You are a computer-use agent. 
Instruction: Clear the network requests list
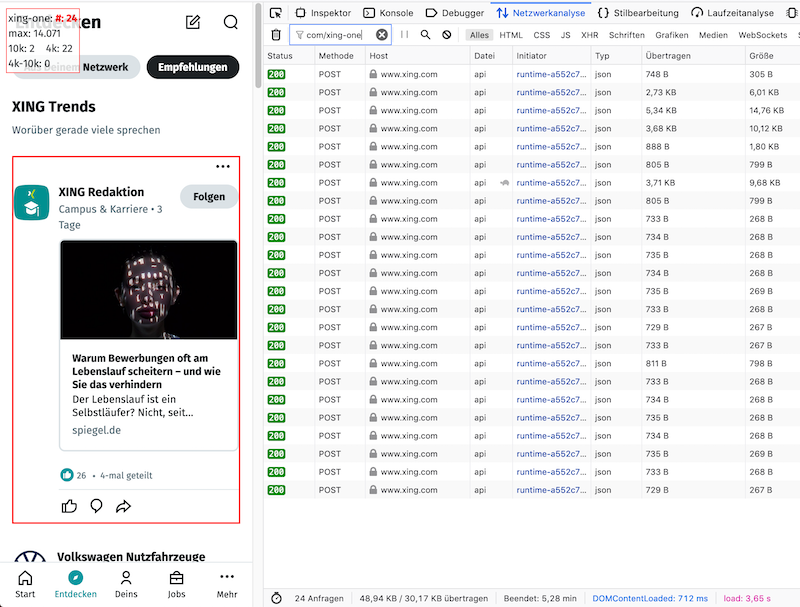pos(277,33)
